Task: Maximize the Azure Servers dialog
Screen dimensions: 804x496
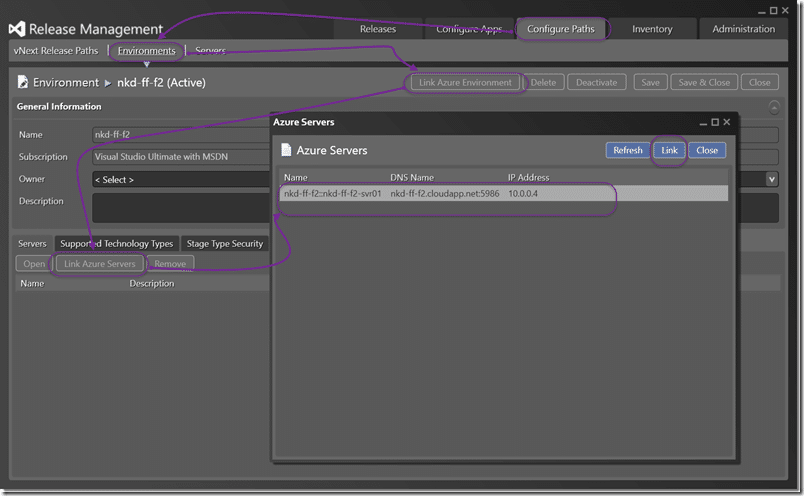Action: pos(715,122)
